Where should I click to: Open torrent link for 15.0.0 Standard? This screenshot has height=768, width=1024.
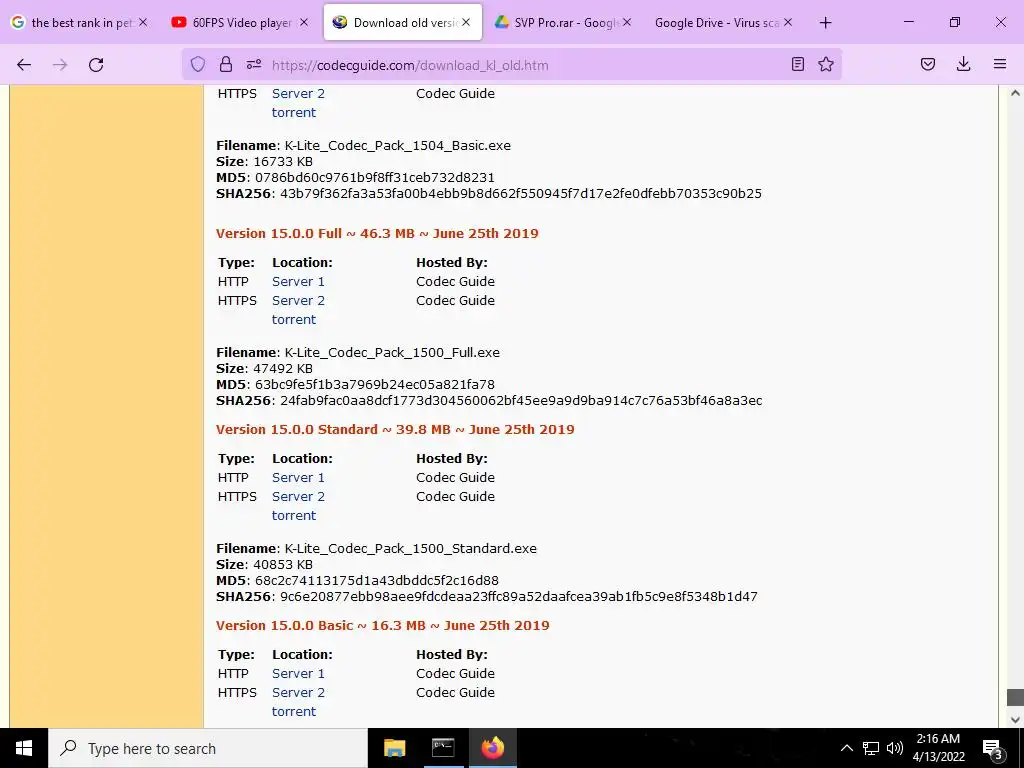294,515
